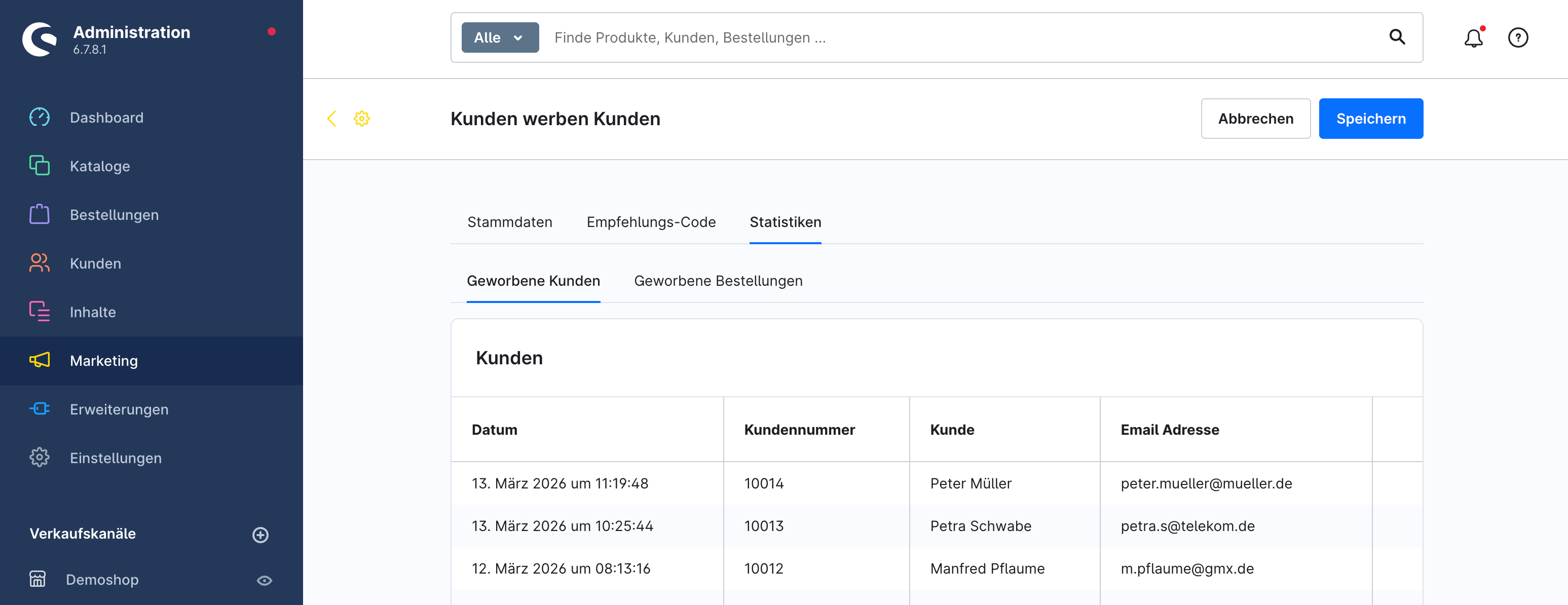The image size is (1568, 605).
Task: Open the Dashboard gauge icon
Action: pos(40,118)
